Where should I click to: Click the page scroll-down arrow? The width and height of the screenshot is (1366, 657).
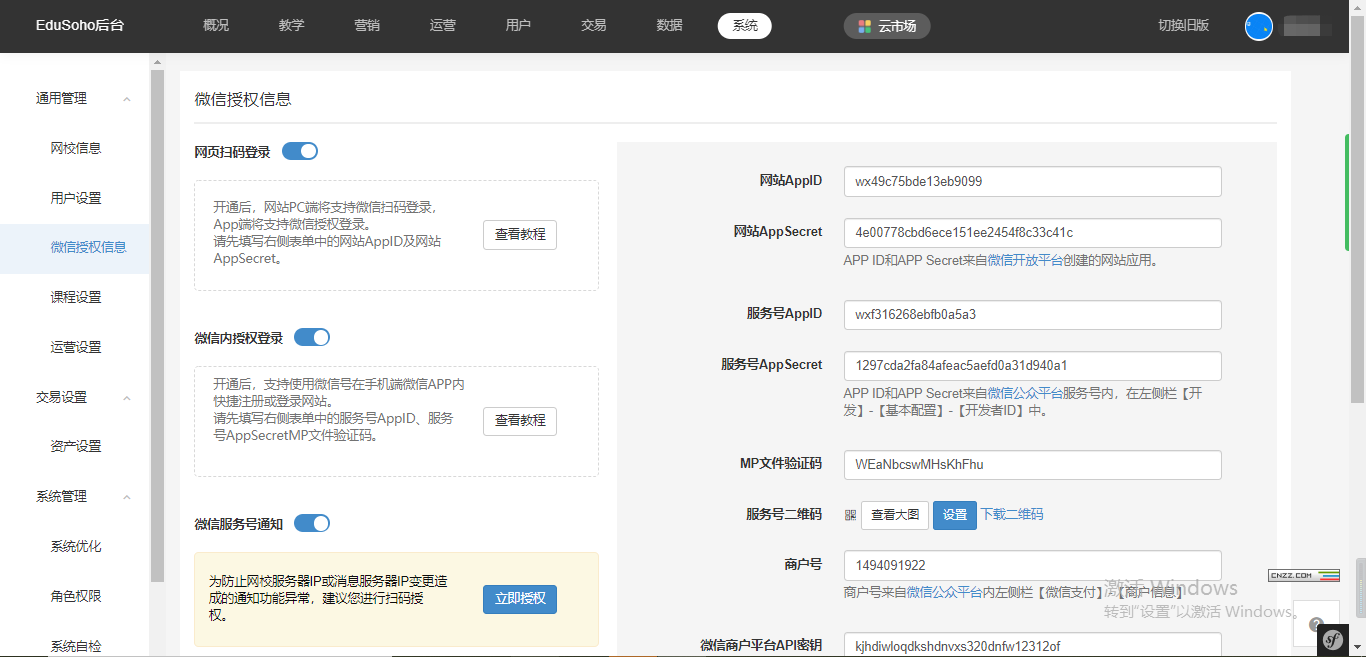[x=1359, y=648]
